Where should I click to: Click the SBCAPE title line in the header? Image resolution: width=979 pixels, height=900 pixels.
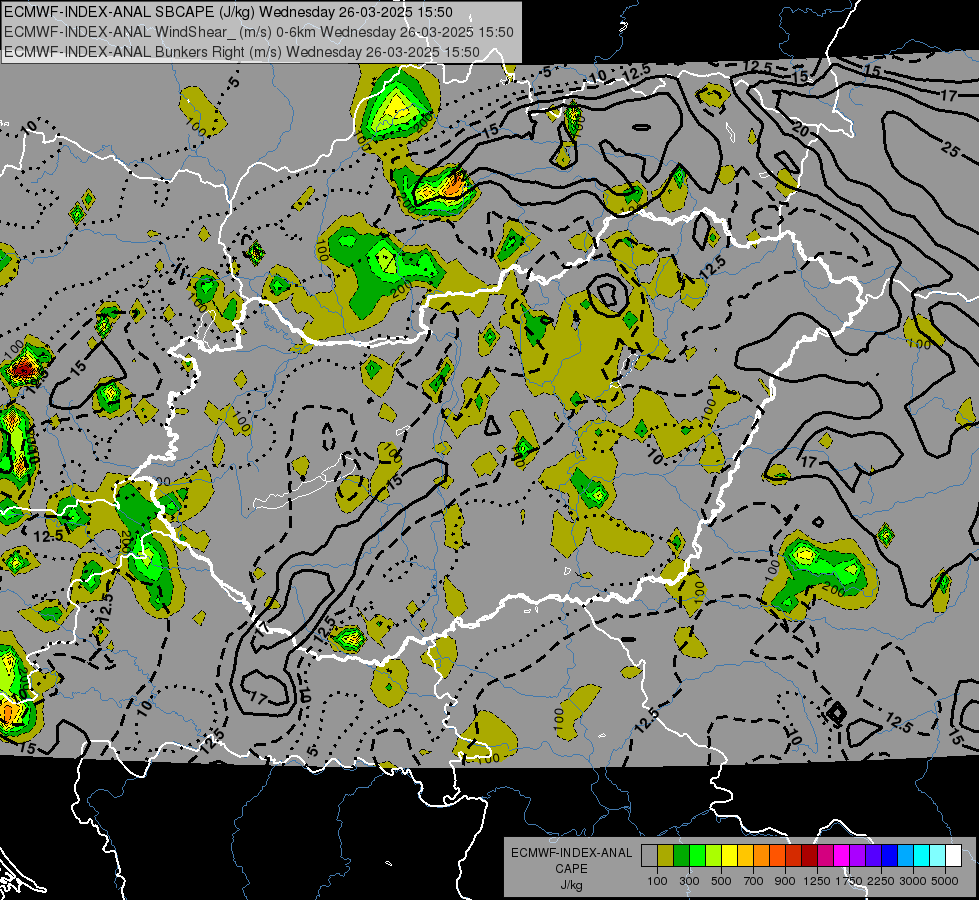pyautogui.click(x=229, y=12)
